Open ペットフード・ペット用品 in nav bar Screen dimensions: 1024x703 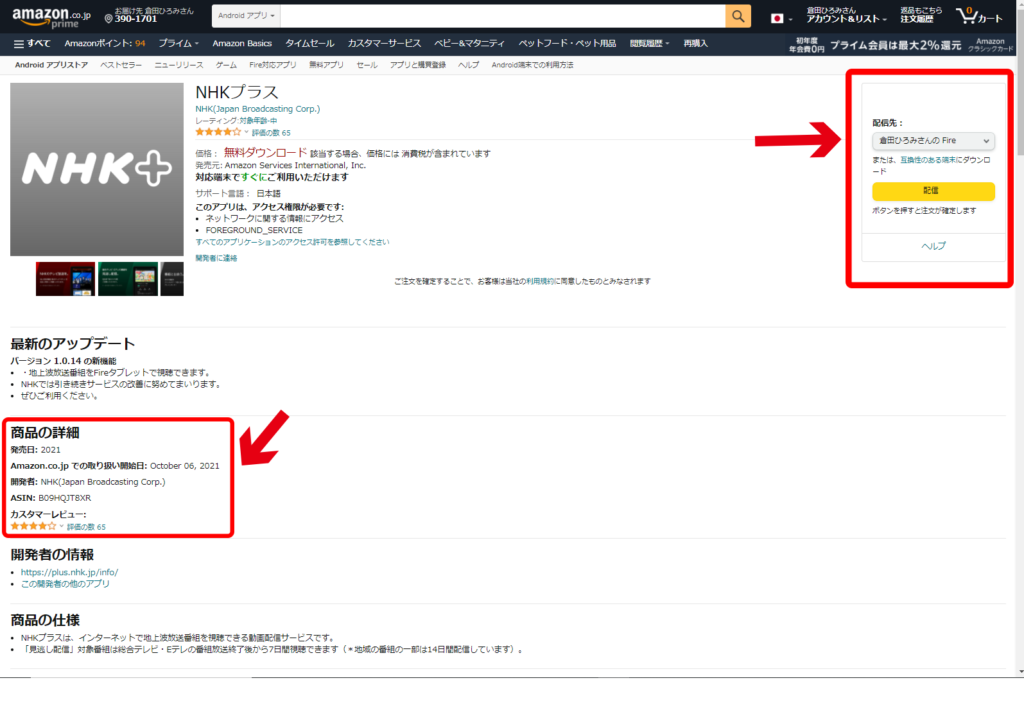click(x=567, y=44)
